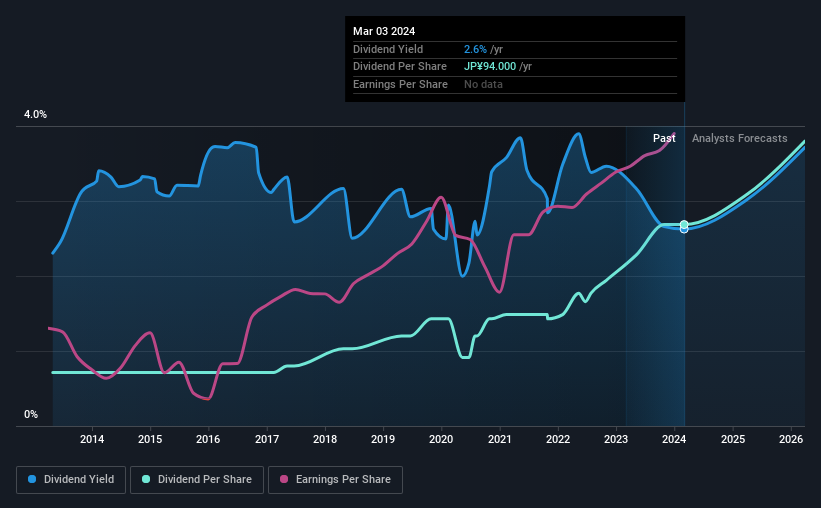
Task: Click the 2018 x-axis year label
Action: pyautogui.click(x=325, y=439)
